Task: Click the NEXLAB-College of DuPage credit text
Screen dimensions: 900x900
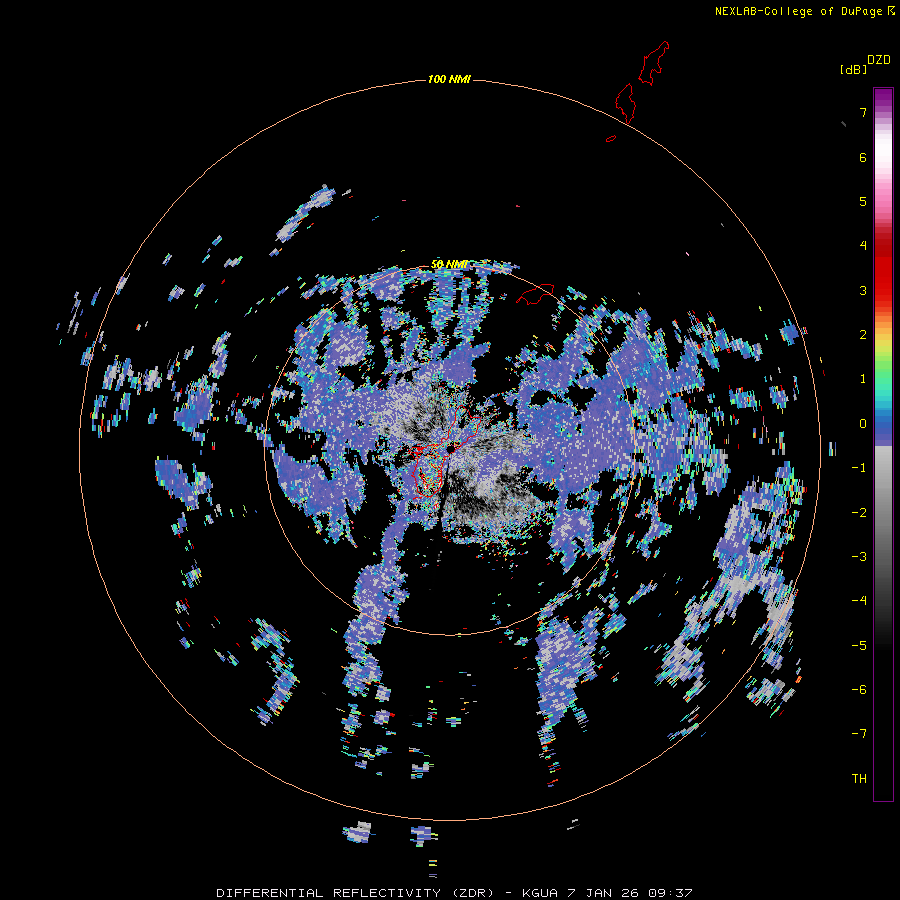Action: pos(798,11)
